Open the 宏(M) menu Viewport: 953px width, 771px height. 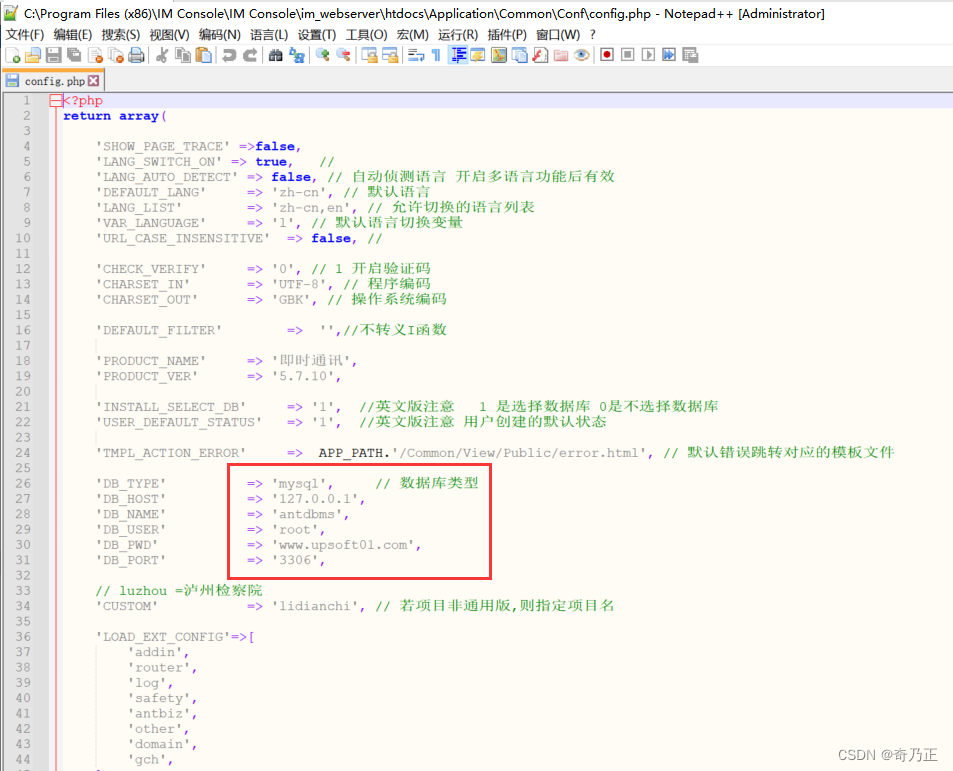point(412,35)
